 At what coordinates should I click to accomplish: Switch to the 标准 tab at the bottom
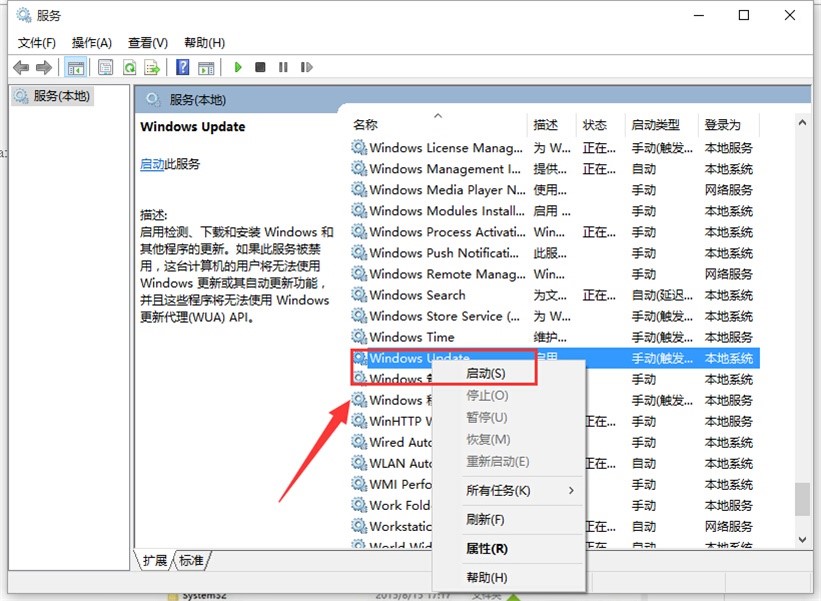coord(192,560)
